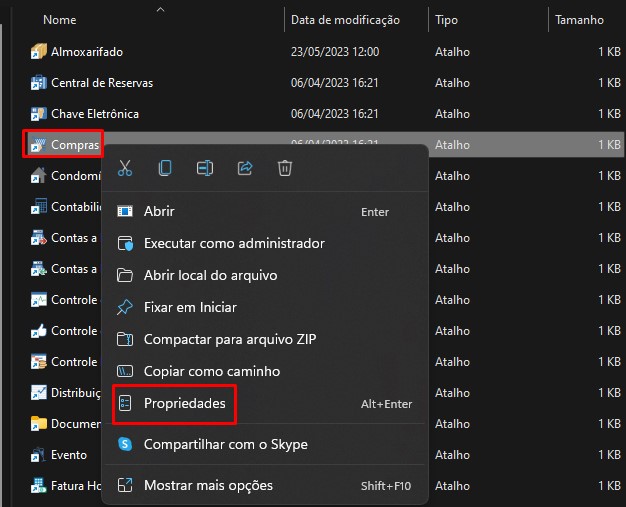Click the Delete trash icon in context menu
The height and width of the screenshot is (507, 626).
click(285, 168)
